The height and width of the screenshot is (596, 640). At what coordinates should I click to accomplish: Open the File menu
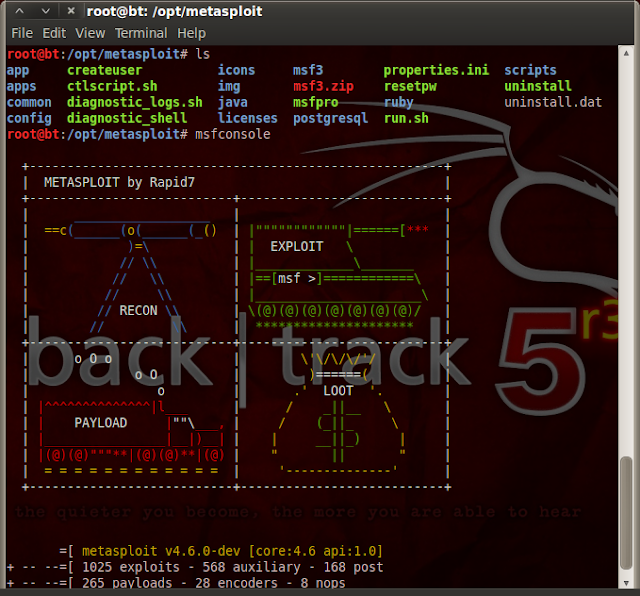pyautogui.click(x=22, y=33)
